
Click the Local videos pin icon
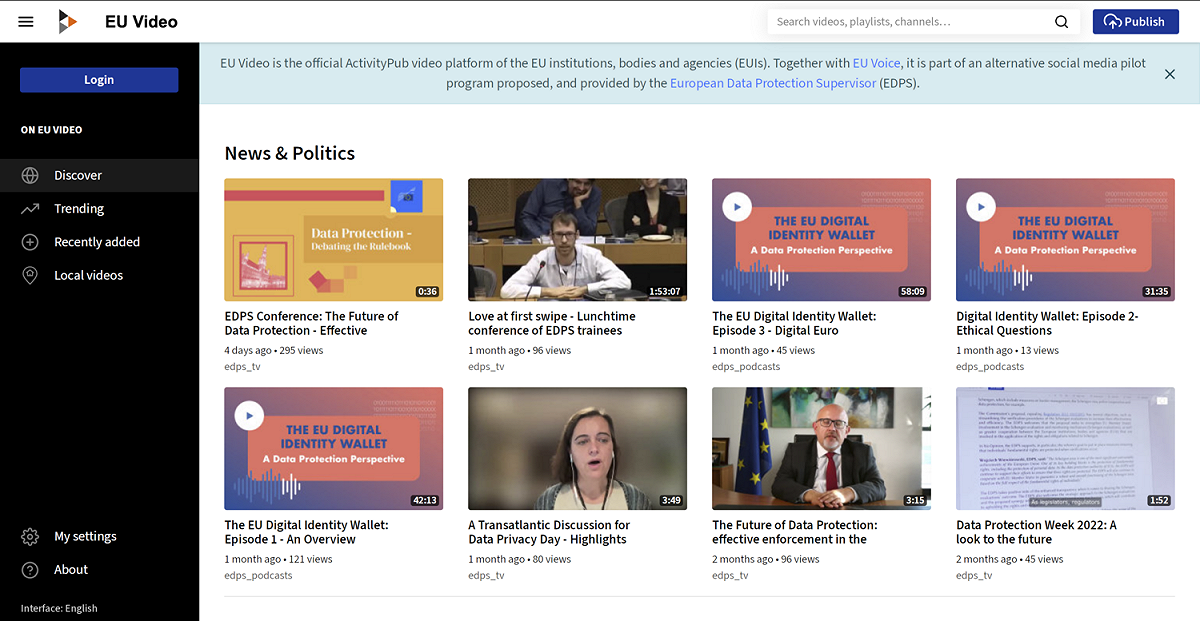click(31, 275)
